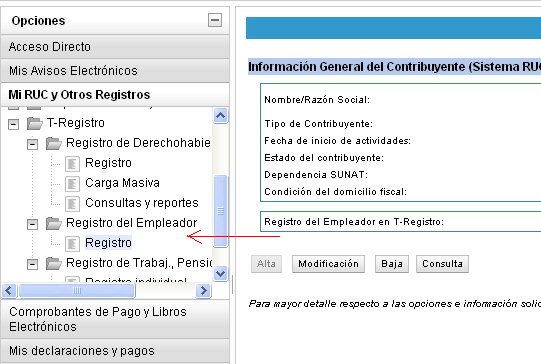Click the horizontal scroll left arrow
This screenshot has height=364, width=541.
pos(9,291)
